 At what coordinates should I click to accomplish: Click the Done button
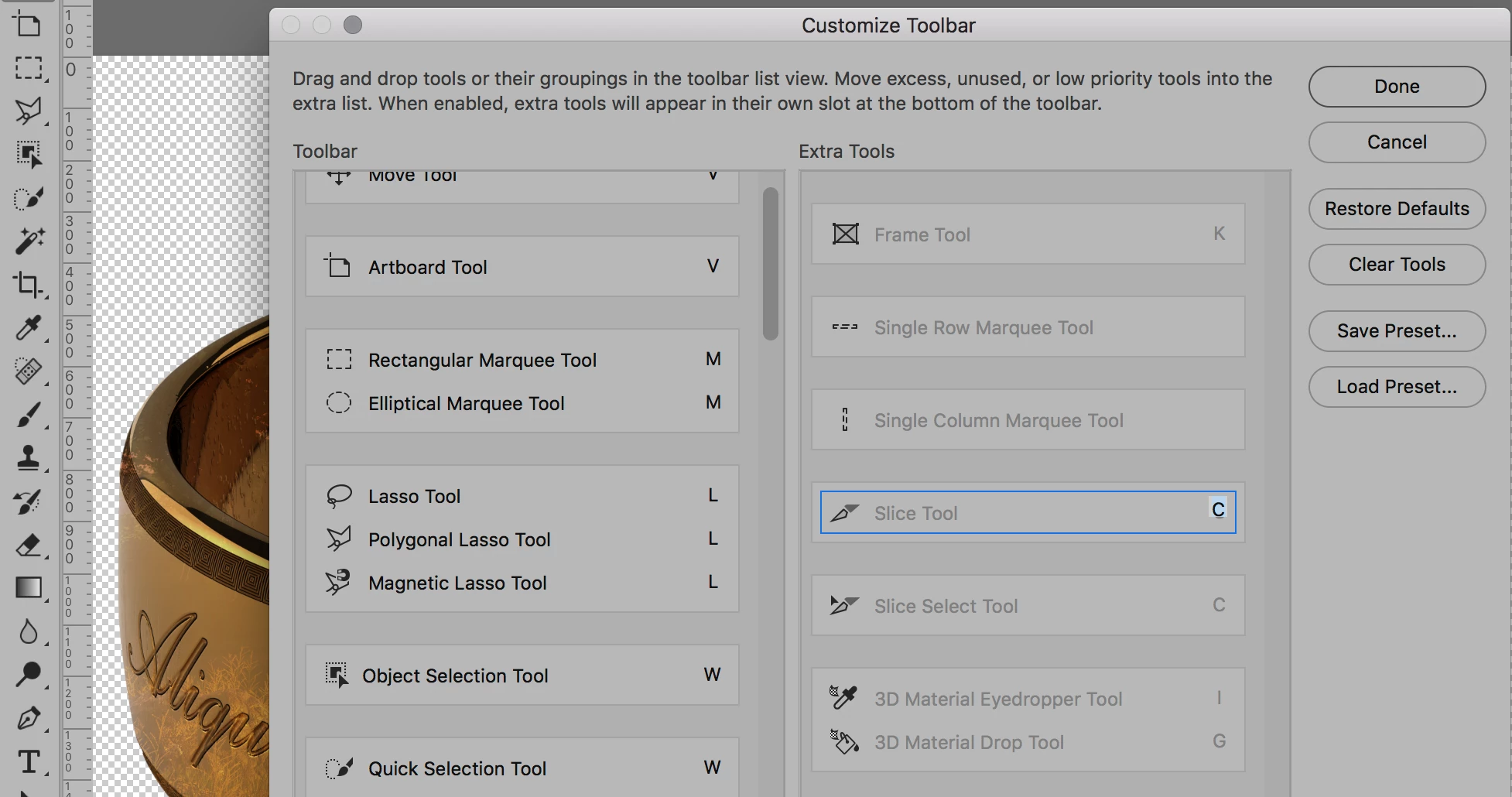1397,87
